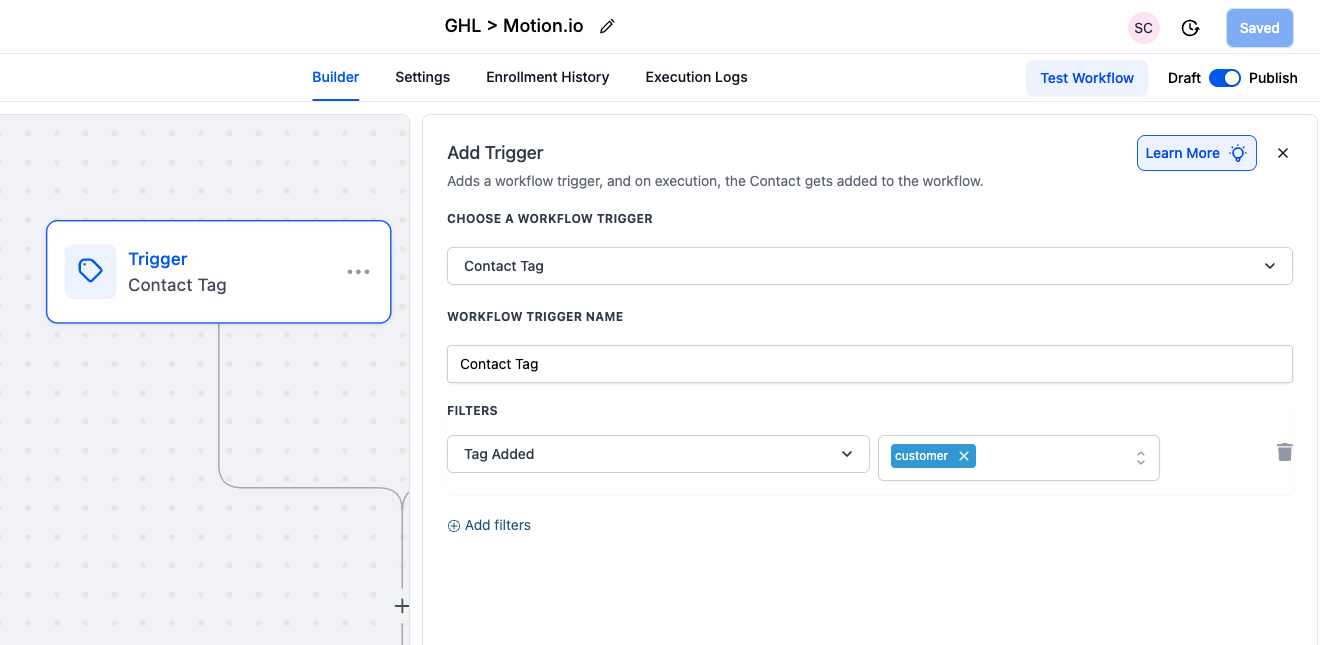The width and height of the screenshot is (1320, 645).
Task: Open version history clock icon
Action: point(1190,28)
